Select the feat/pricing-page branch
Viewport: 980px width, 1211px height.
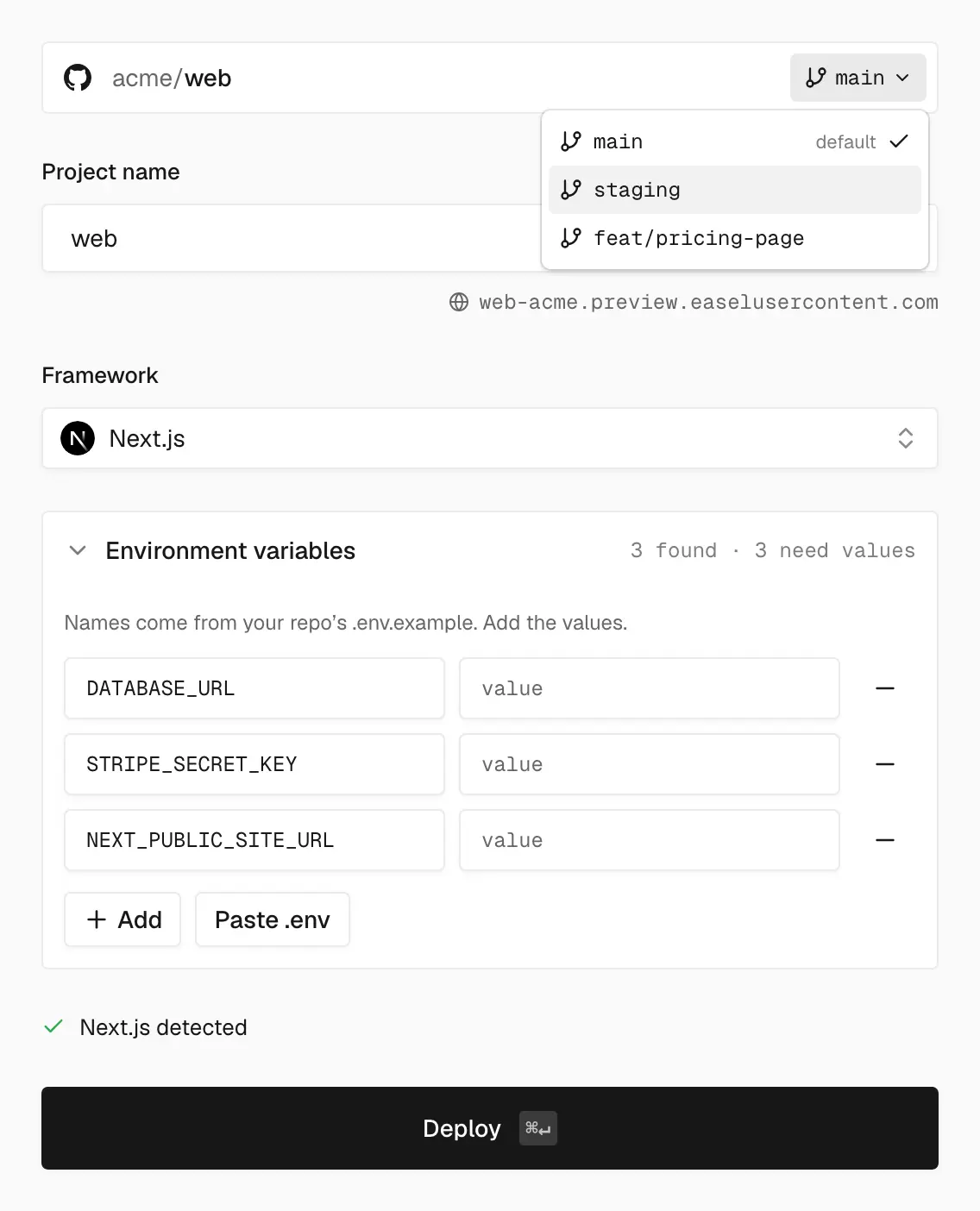[735, 238]
